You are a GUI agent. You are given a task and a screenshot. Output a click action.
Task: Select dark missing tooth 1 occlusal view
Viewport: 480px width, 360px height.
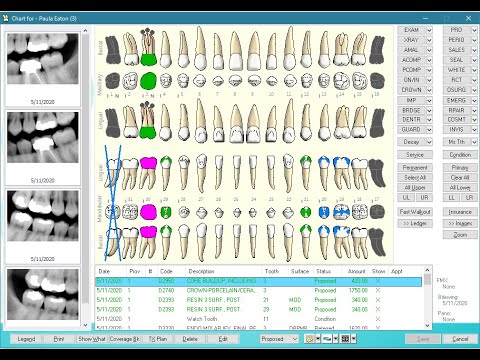point(113,81)
